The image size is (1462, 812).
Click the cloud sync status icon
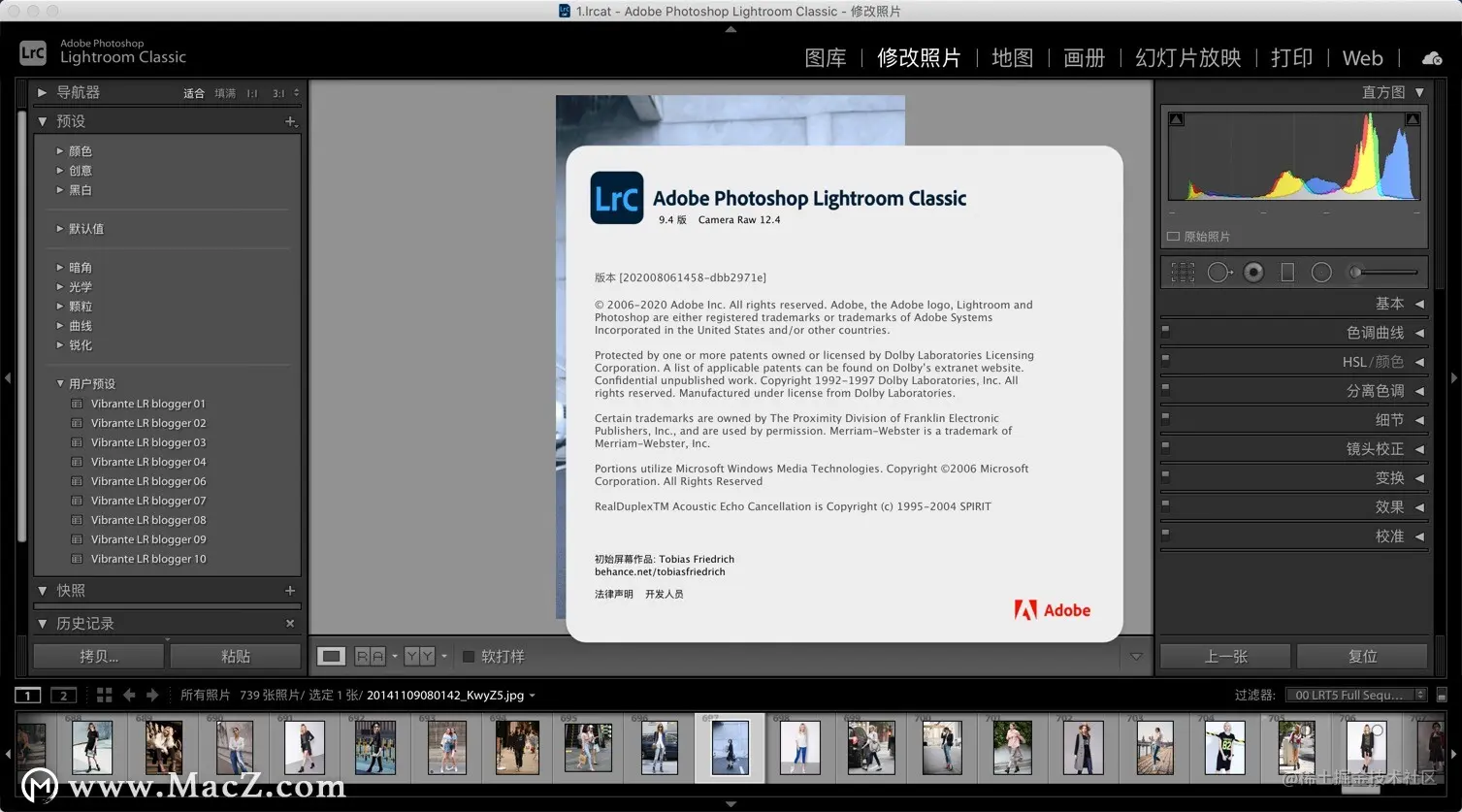[x=1432, y=58]
